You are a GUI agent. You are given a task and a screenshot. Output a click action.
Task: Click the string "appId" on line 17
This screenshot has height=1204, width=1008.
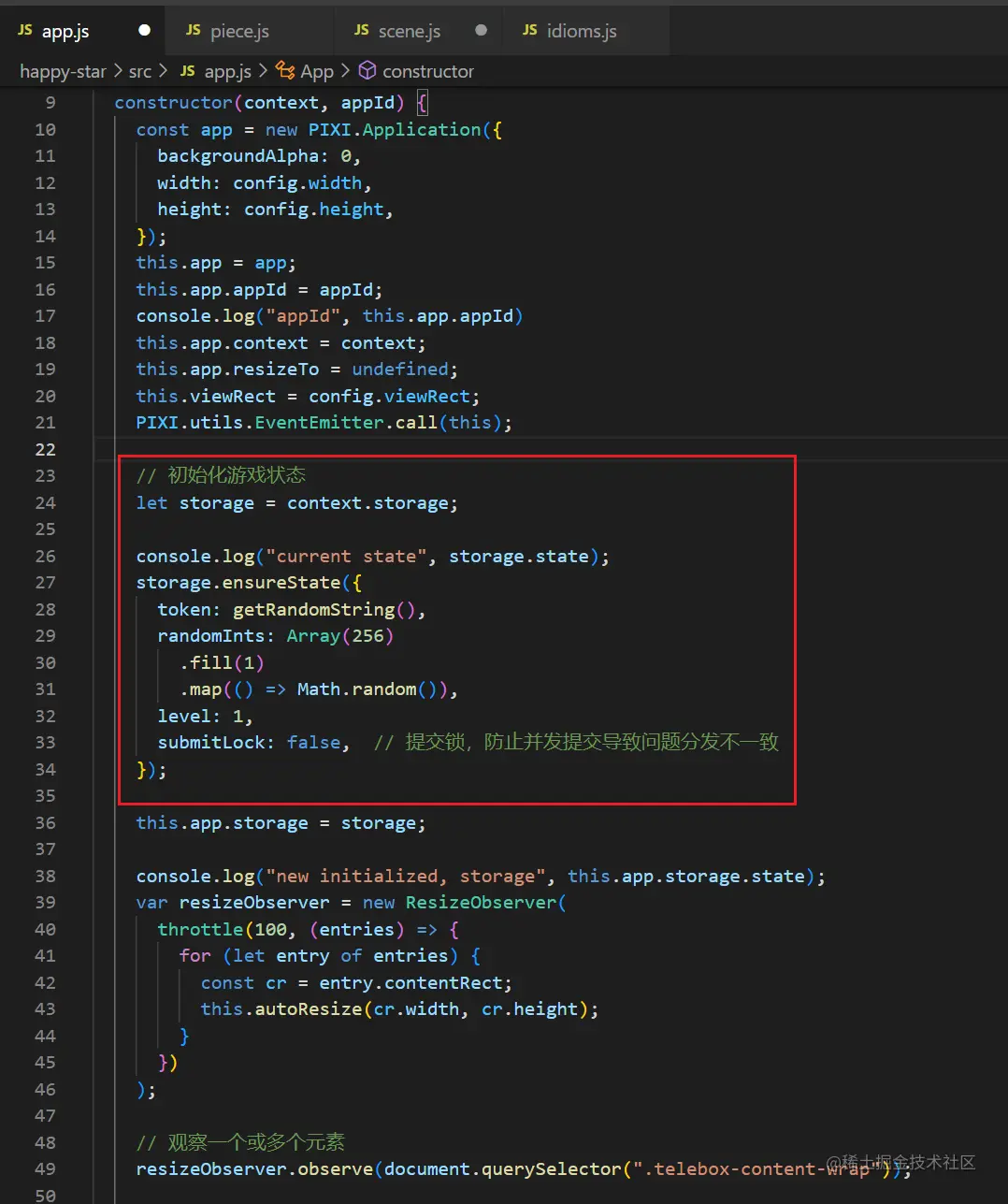click(x=303, y=316)
